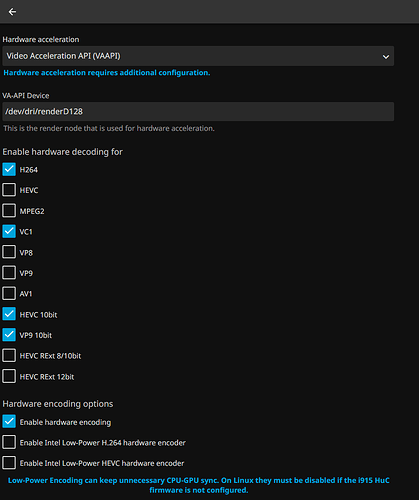This screenshot has height=500, width=419.
Task: Click the dropdown chevron beside VAAPI
Action: click(386, 57)
